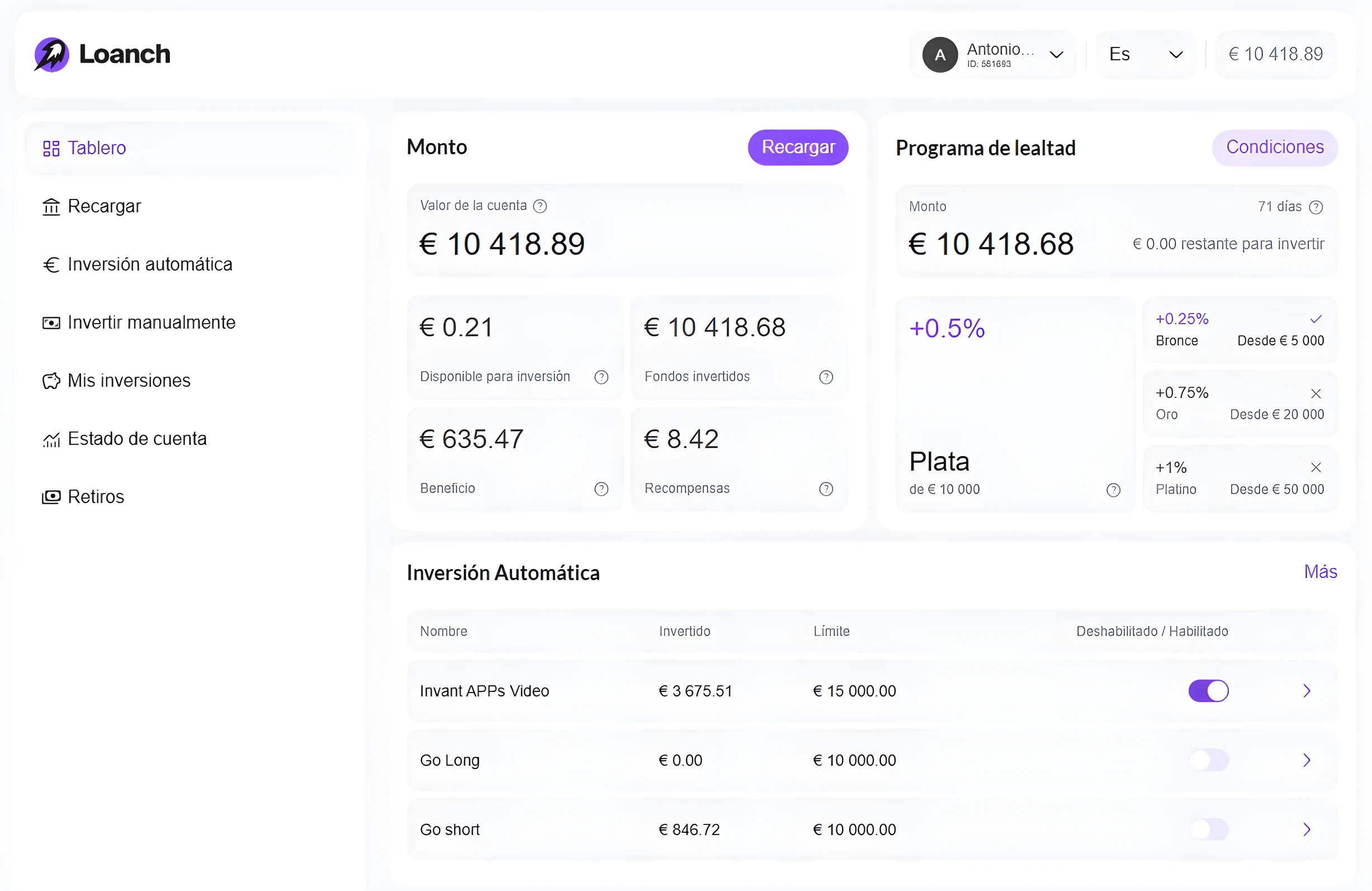Open Mis inversiones in the sidebar

[x=129, y=380]
